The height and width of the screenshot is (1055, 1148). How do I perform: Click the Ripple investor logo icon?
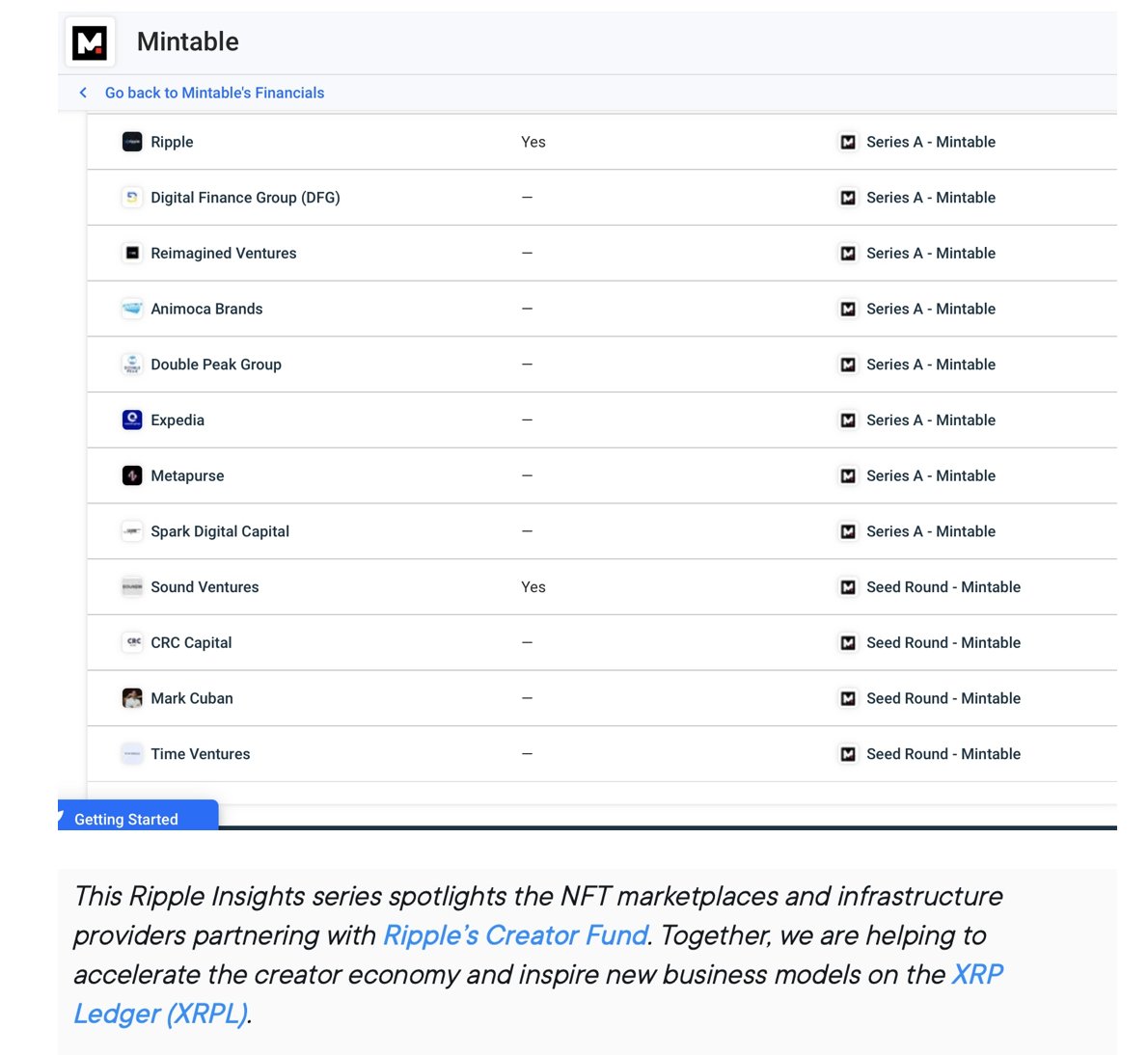(x=132, y=142)
